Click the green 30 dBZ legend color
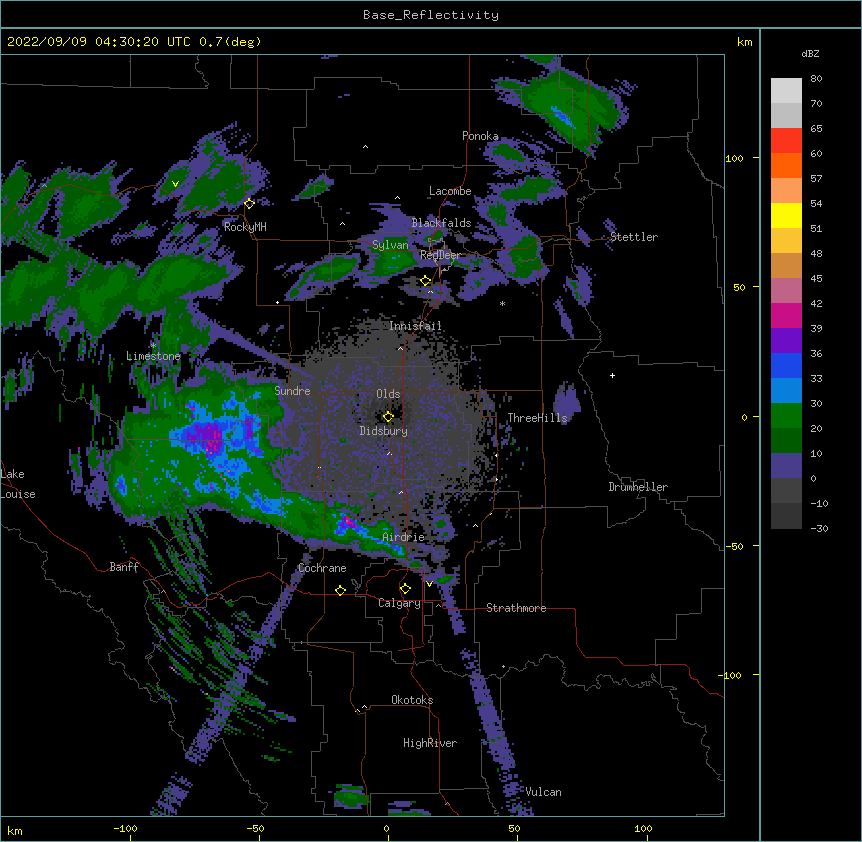862x842 pixels. [x=786, y=416]
